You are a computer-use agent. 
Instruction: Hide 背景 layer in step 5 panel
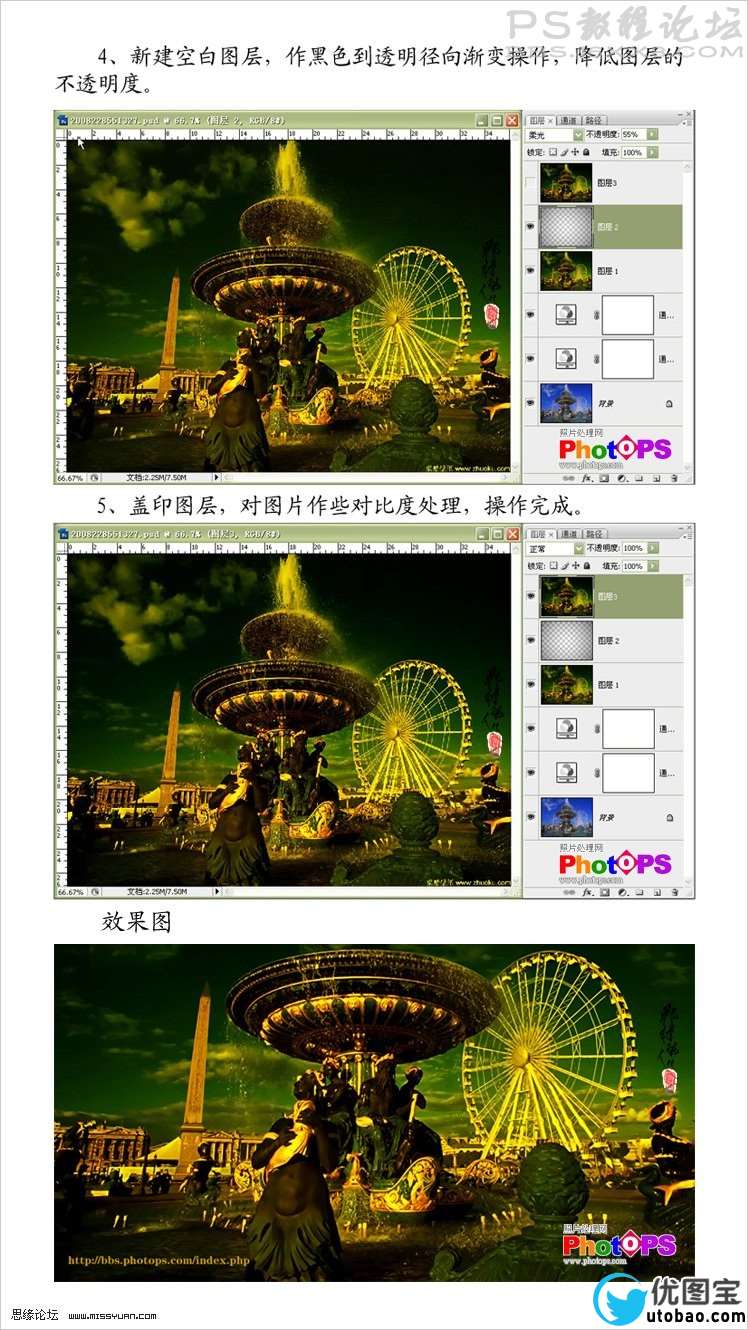pyautogui.click(x=531, y=817)
